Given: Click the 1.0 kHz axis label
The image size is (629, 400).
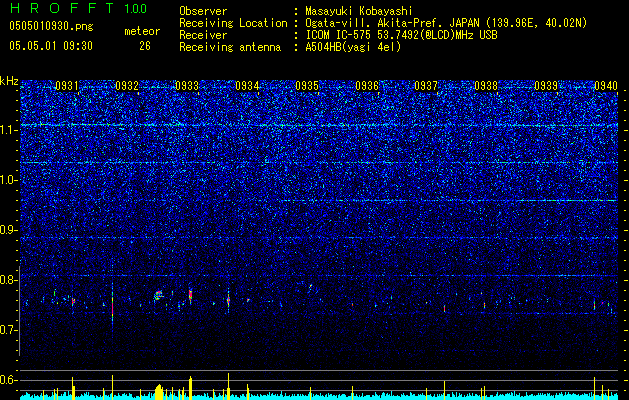Looking at the screenshot, I should pyautogui.click(x=9, y=181).
